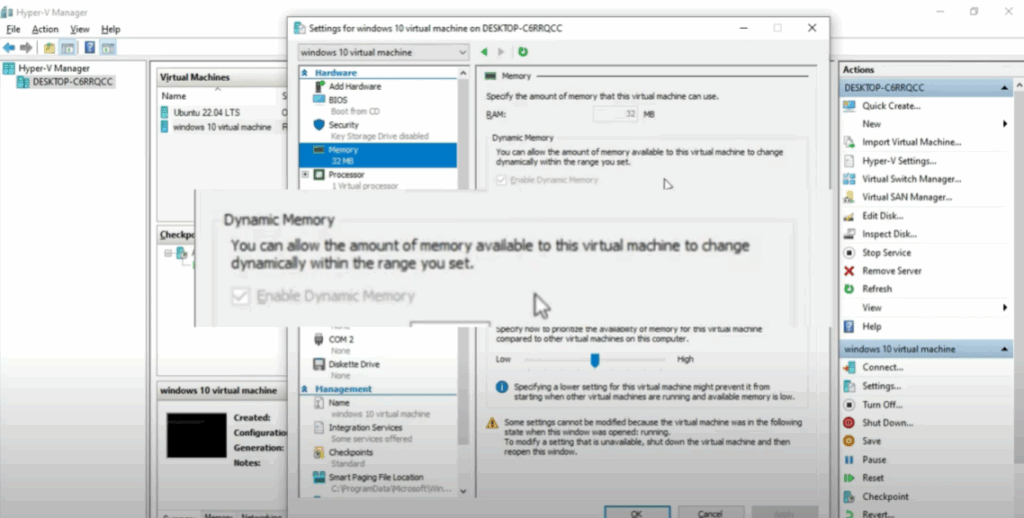Select windows 10 virtual machine in VM list
Screen dimensions: 1024x518
(x=221, y=127)
